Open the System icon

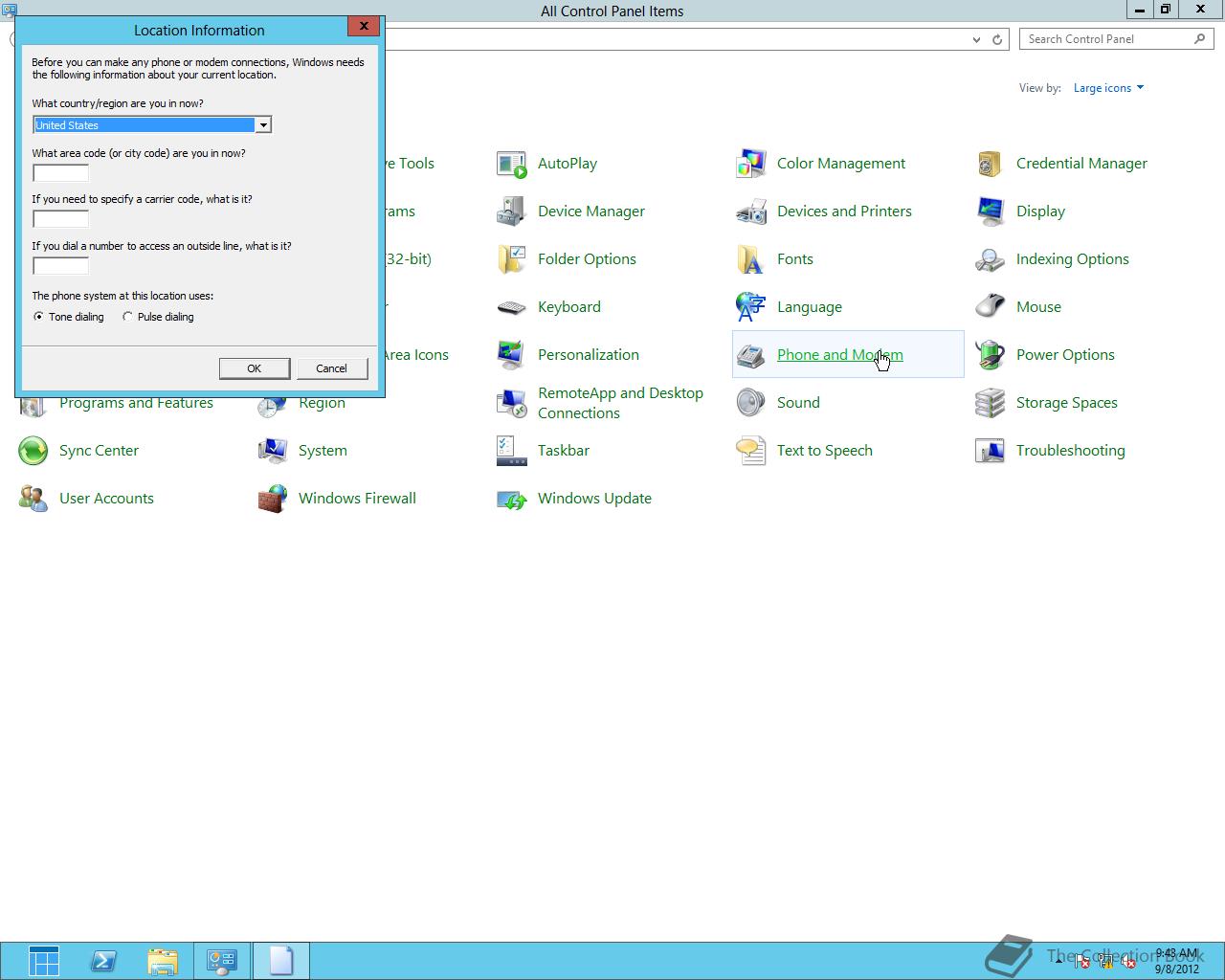[x=273, y=451]
